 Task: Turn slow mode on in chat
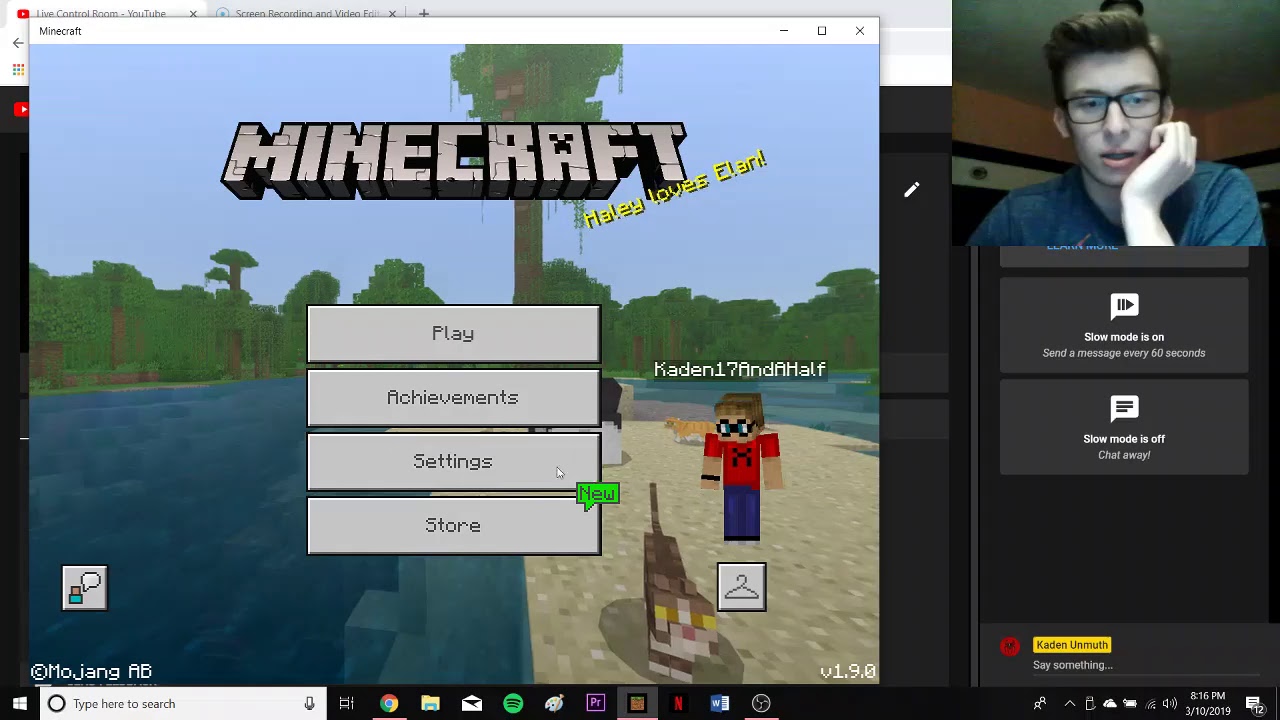pyautogui.click(x=1124, y=326)
